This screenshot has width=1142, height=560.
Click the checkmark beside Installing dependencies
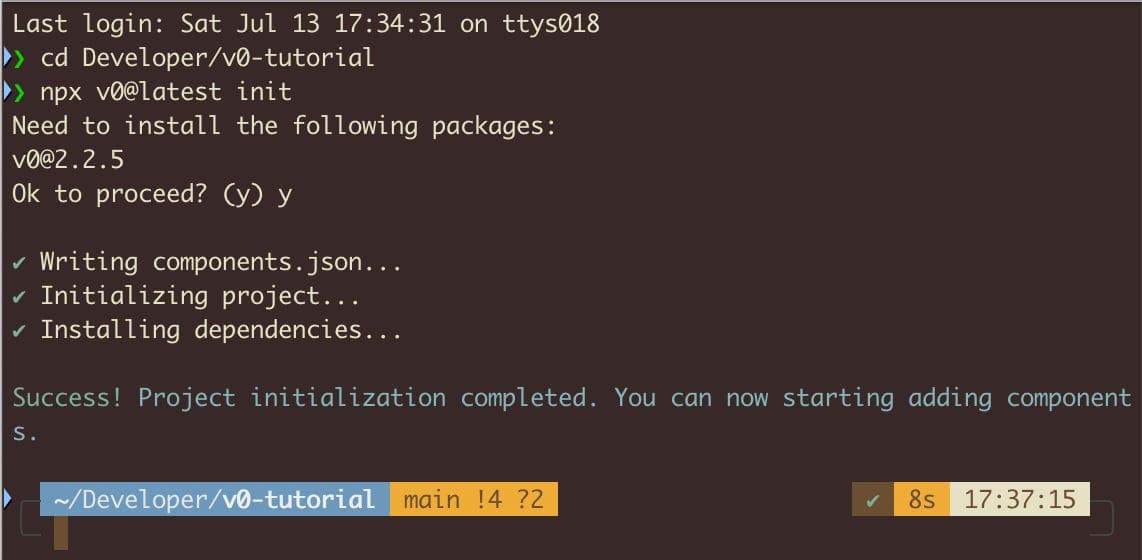coord(19,331)
